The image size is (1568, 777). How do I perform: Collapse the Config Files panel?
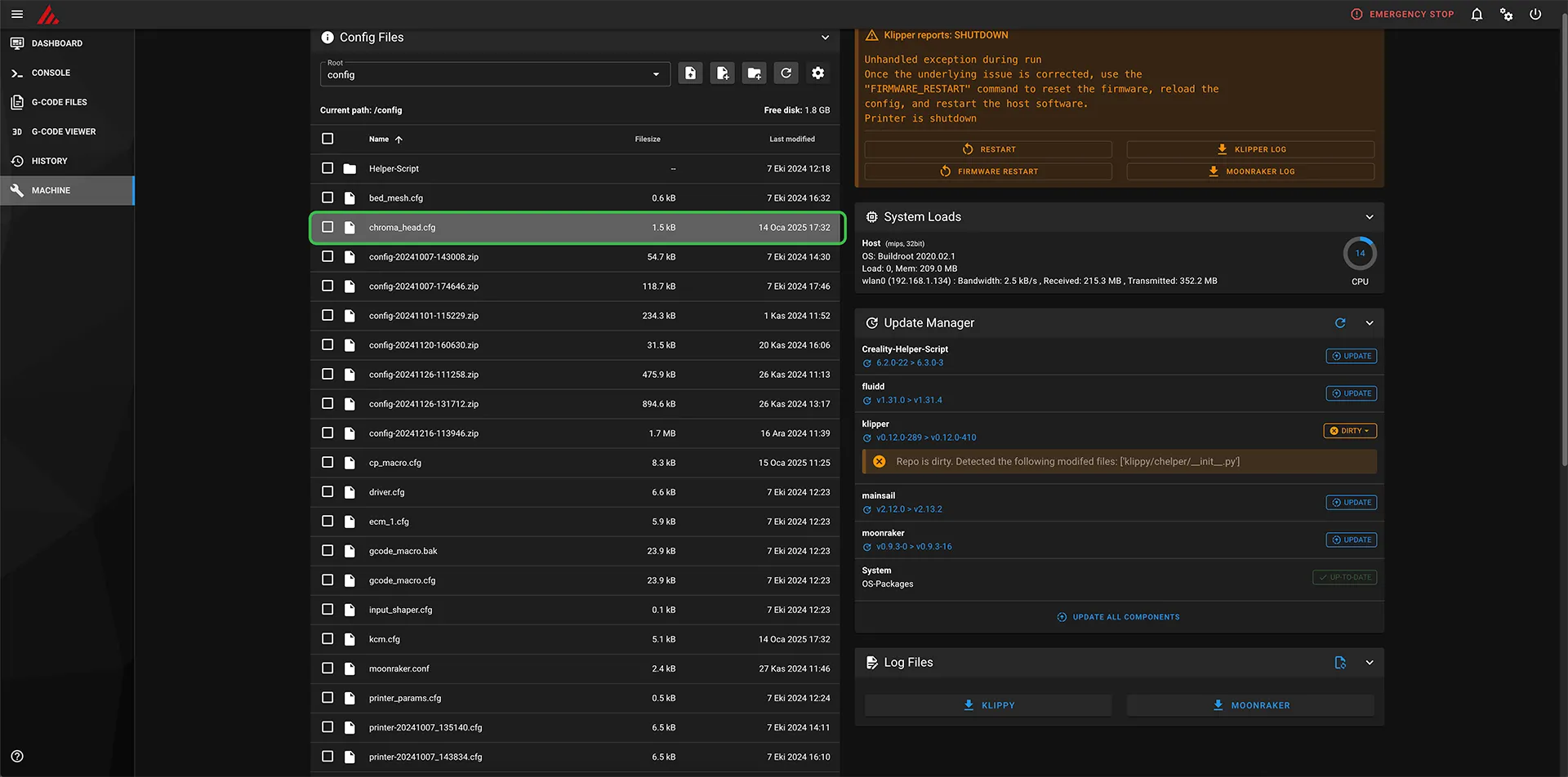[x=825, y=38]
